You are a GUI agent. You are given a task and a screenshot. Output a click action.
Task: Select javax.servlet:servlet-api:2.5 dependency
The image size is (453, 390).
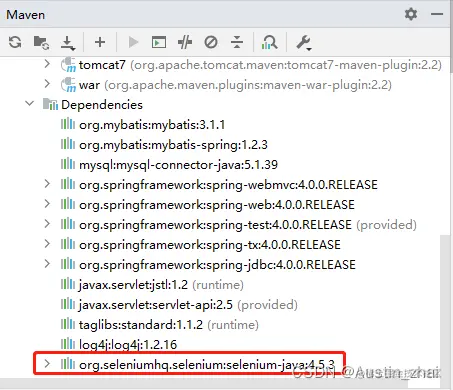(188, 305)
